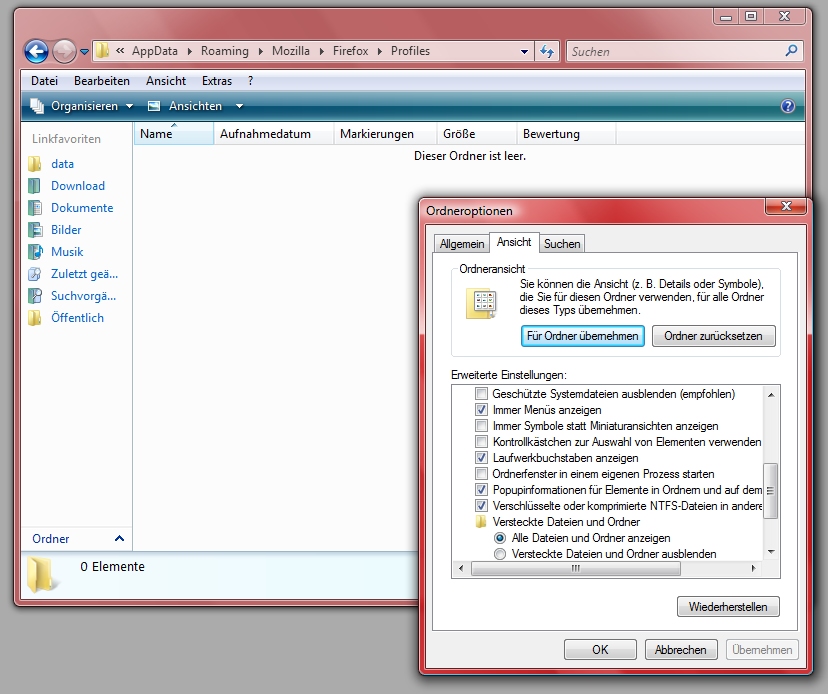Enable Immer Symbole statt Miniaturansichten anzeigen

coord(481,426)
